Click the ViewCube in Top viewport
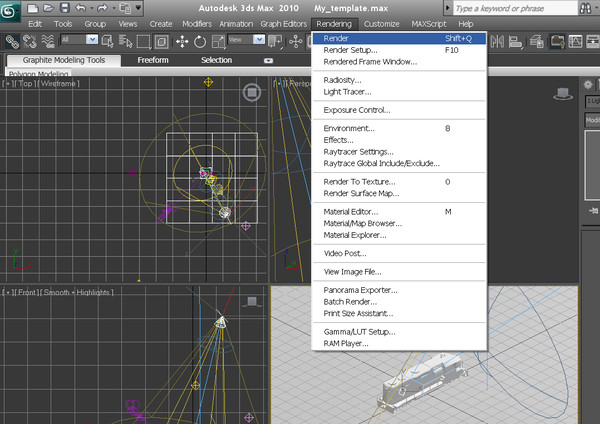The width and height of the screenshot is (600, 424). (252, 92)
